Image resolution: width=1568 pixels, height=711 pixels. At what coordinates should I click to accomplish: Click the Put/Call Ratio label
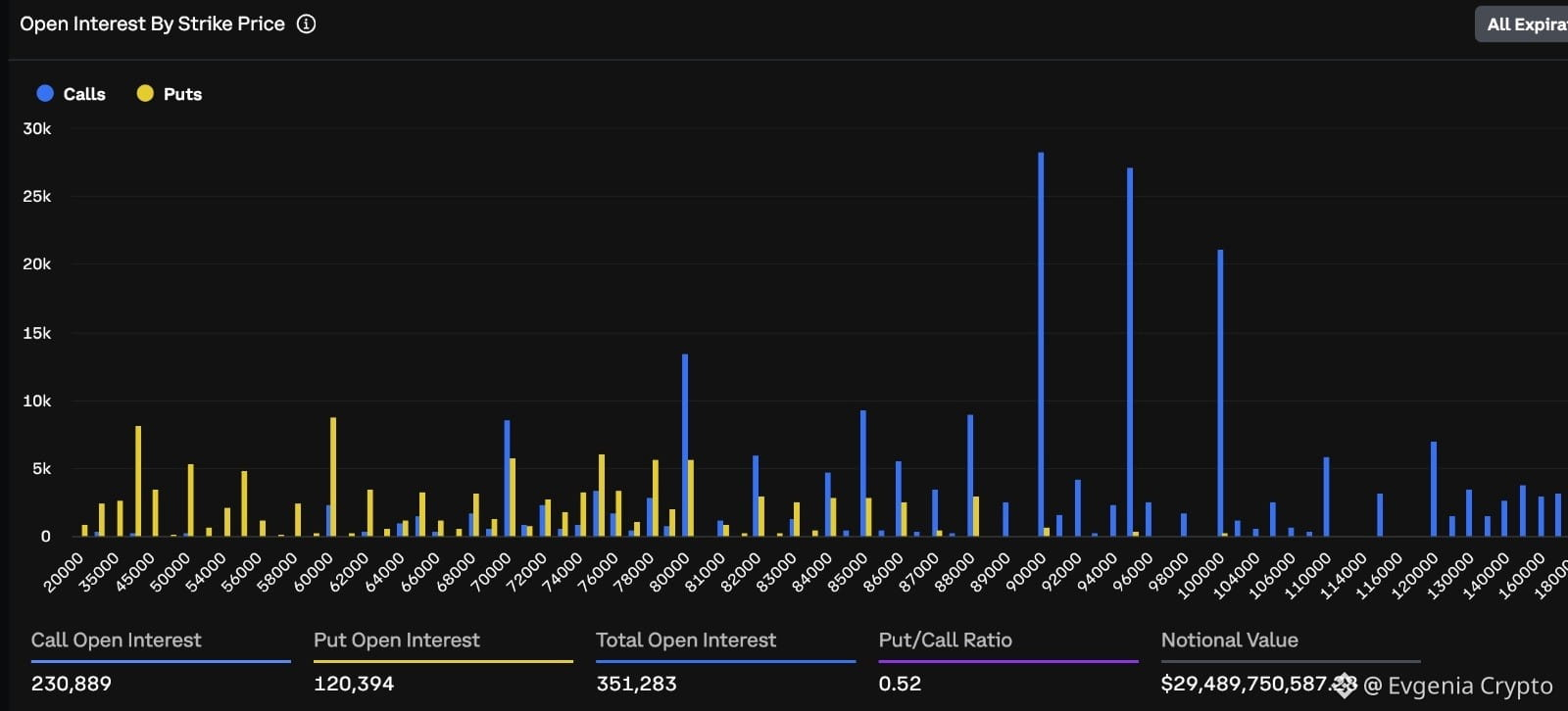[945, 640]
